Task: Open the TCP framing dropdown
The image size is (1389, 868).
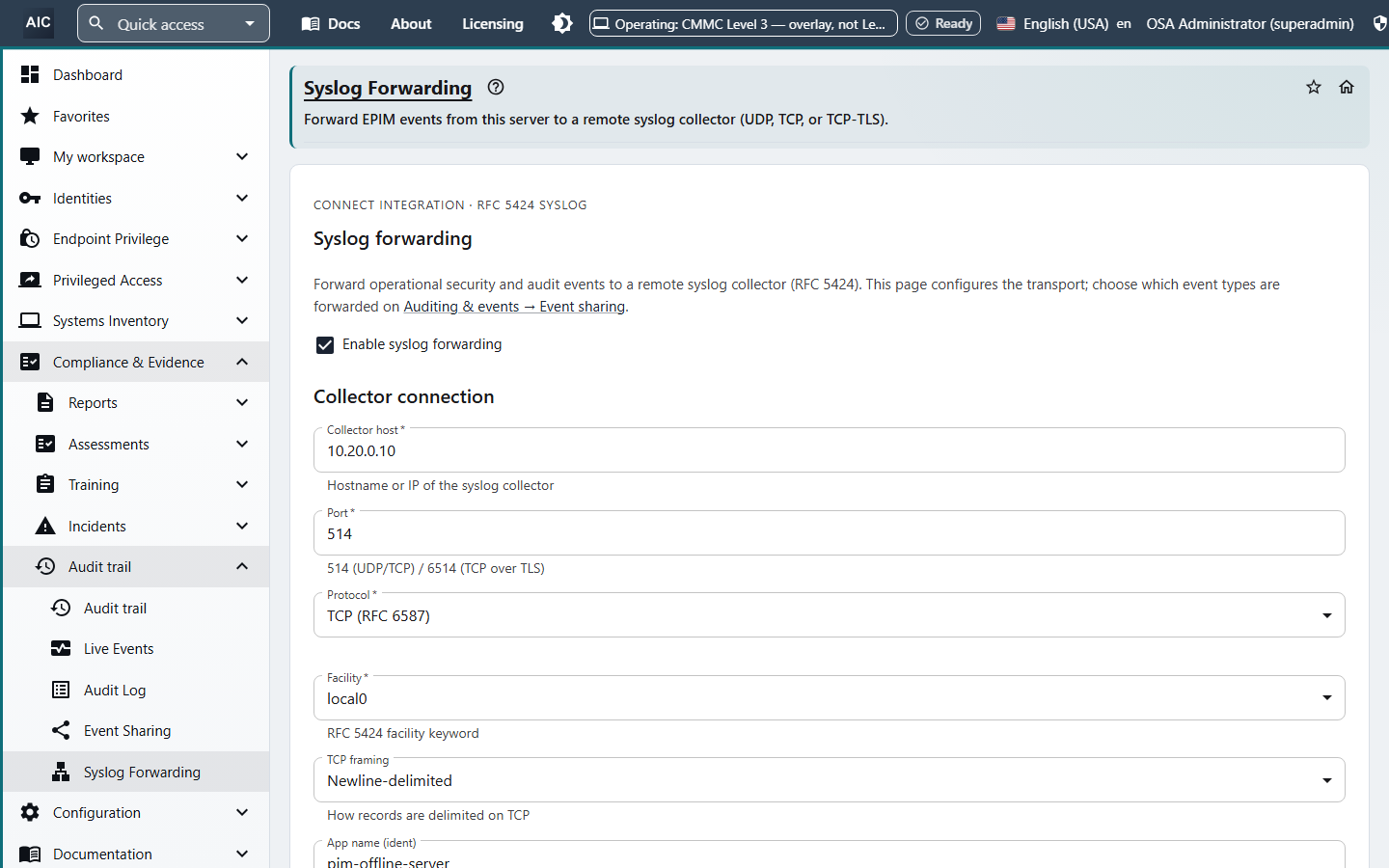Action: [x=830, y=780]
